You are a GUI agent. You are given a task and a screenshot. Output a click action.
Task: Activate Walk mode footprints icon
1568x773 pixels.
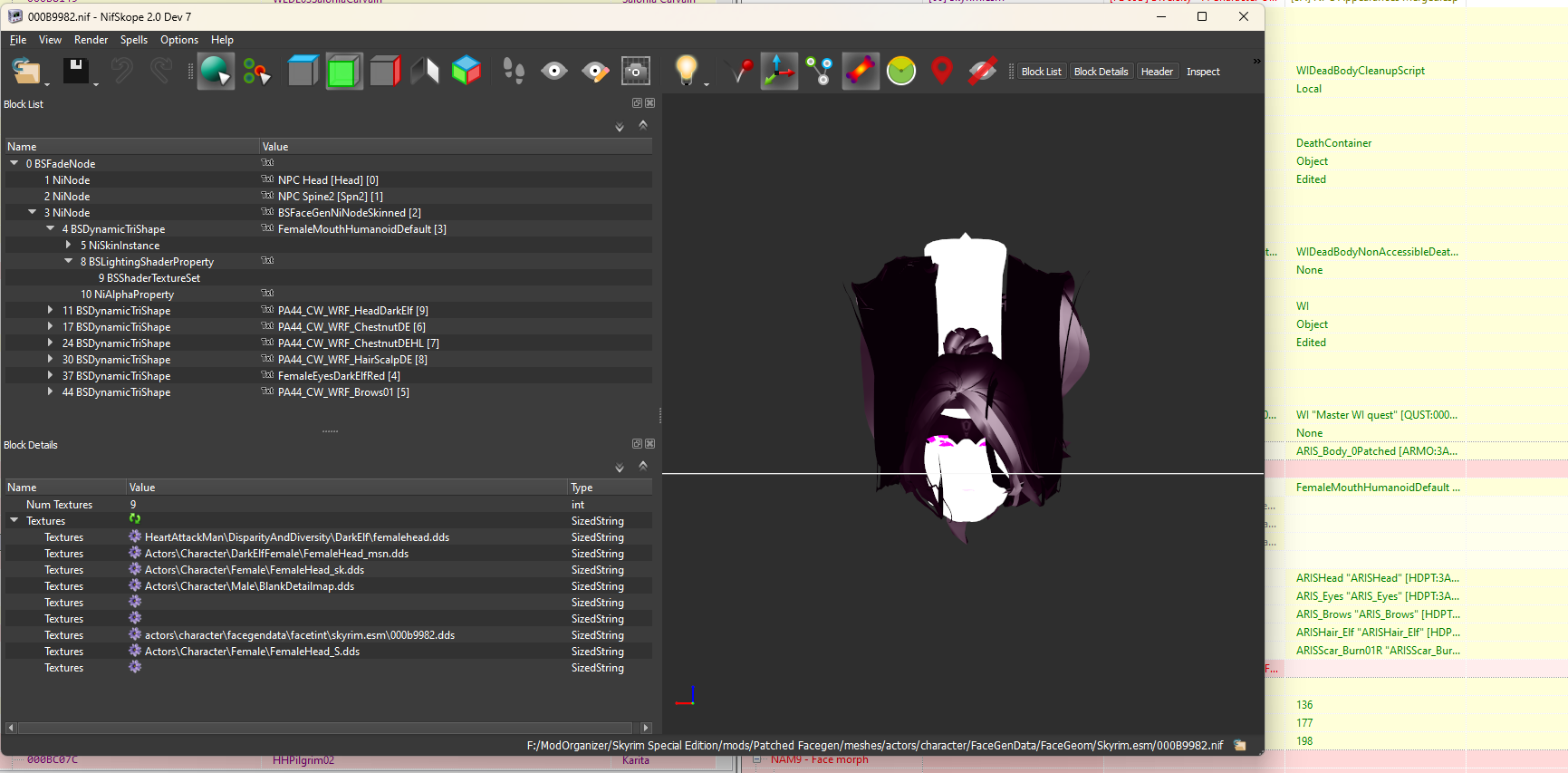pos(513,71)
